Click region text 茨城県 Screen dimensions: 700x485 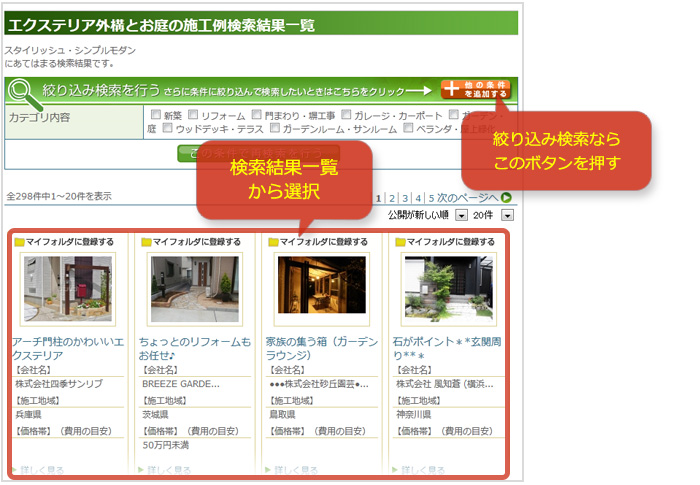tap(155, 414)
